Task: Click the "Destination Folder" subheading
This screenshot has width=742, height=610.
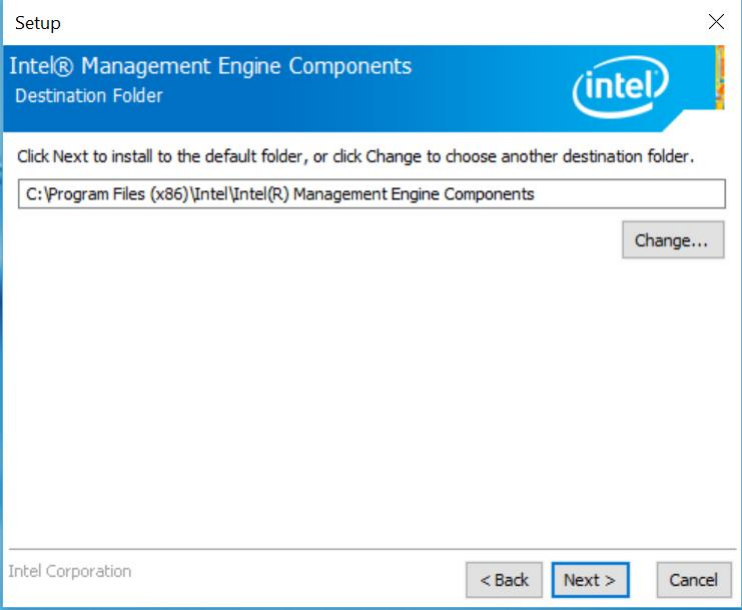Action: [89, 96]
